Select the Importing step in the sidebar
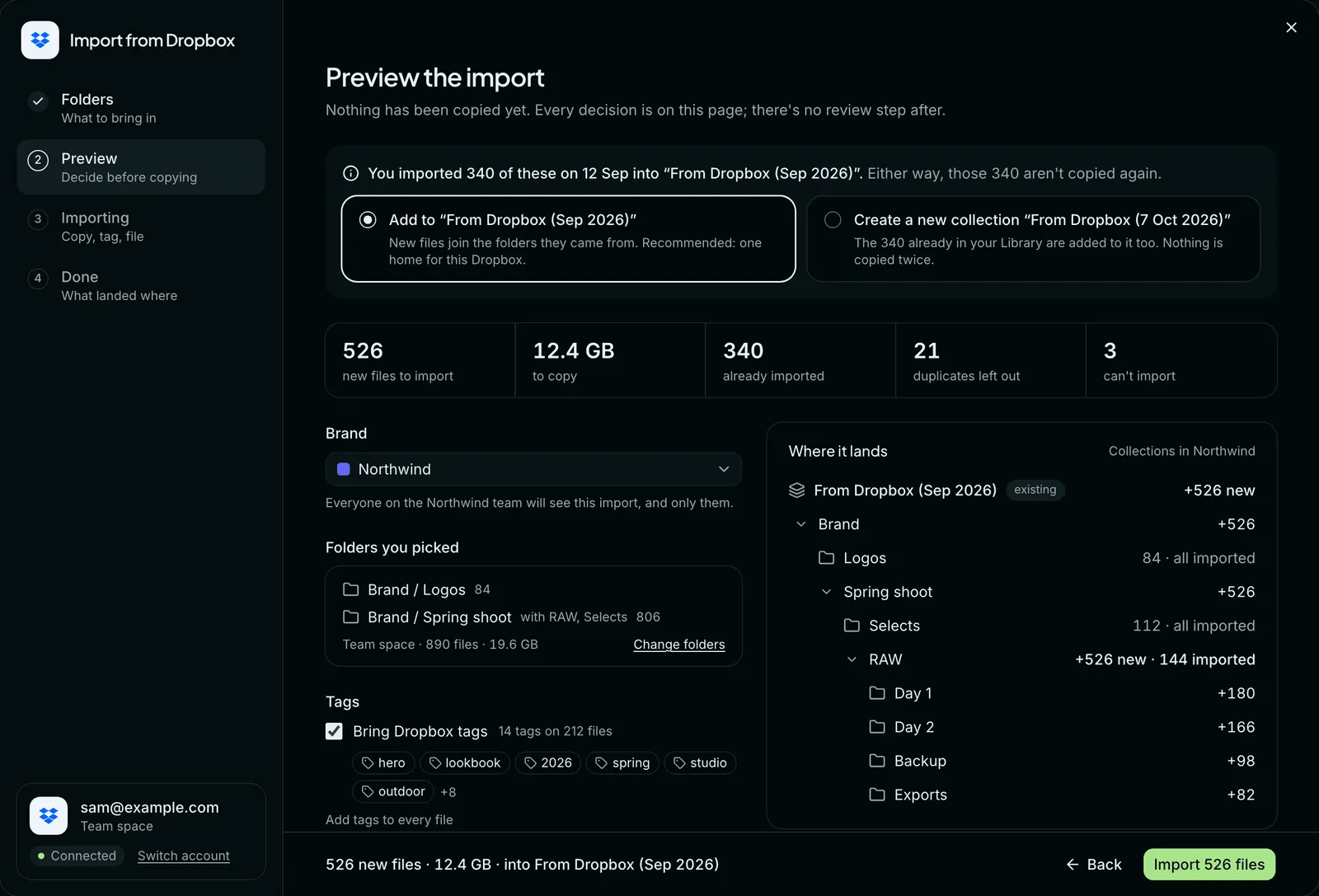This screenshot has height=896, width=1319. tap(141, 227)
